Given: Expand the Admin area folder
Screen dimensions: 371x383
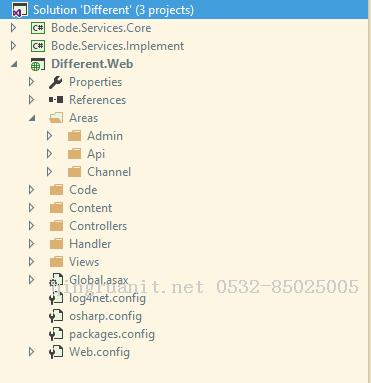Looking at the screenshot, I should (49, 136).
